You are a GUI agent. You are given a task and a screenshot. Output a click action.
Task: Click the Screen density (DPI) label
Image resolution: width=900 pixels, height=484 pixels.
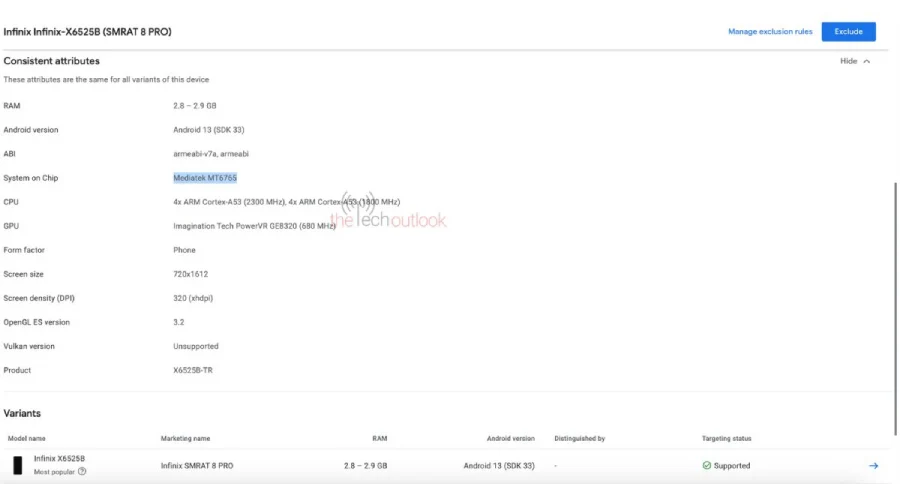[39, 299]
